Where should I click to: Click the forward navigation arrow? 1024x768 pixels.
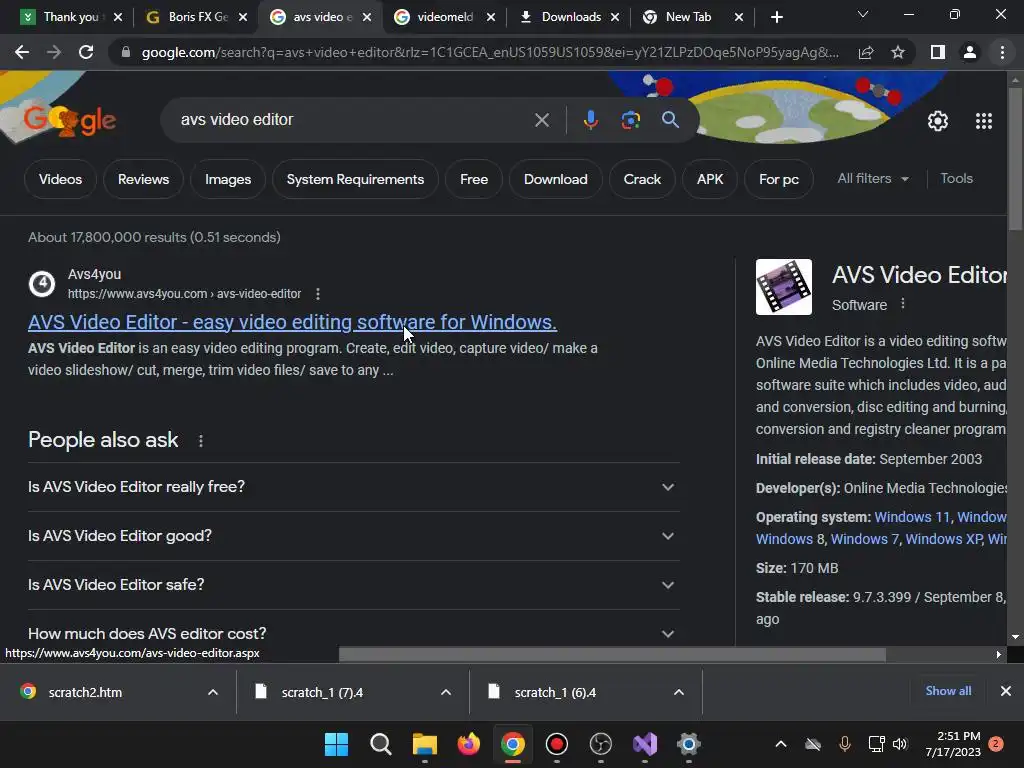pos(54,52)
